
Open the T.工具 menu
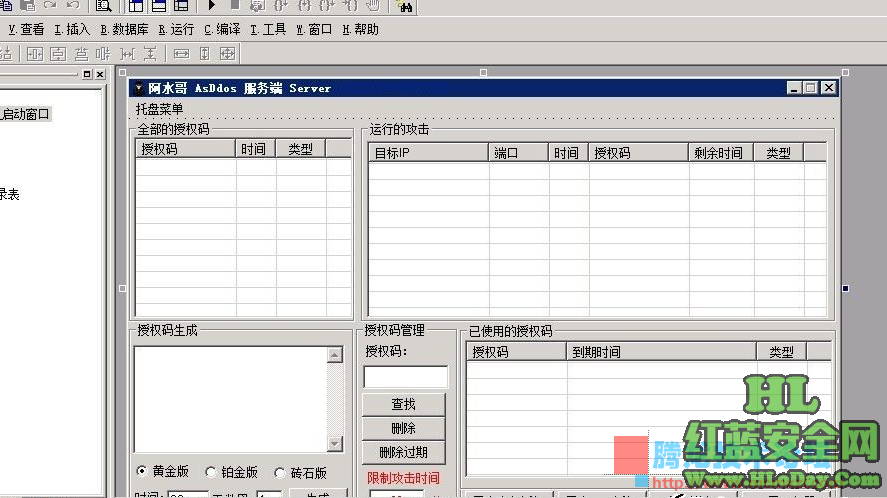tap(268, 29)
